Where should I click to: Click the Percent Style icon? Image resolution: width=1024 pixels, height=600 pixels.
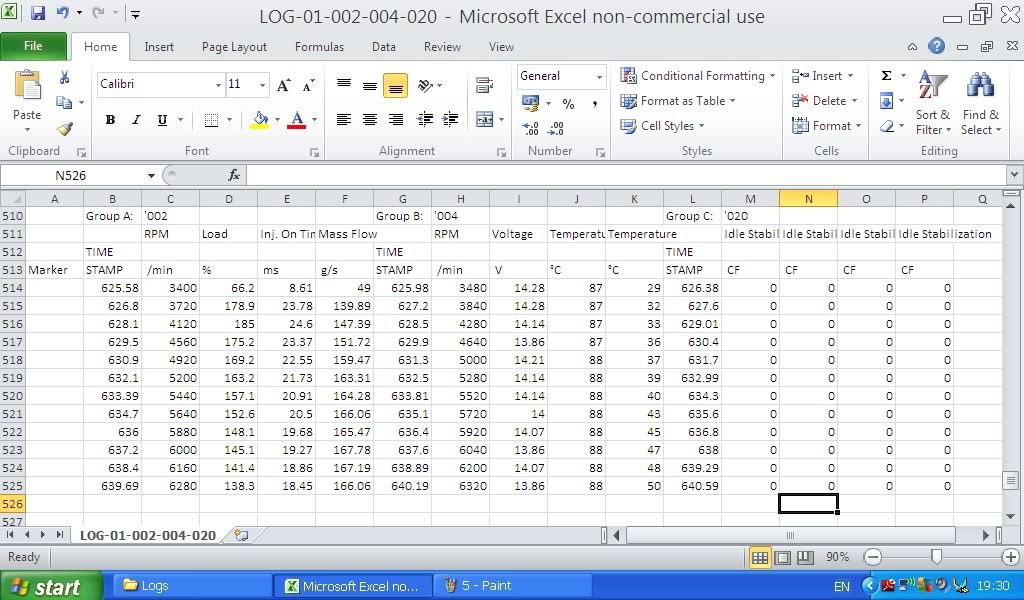tap(568, 103)
